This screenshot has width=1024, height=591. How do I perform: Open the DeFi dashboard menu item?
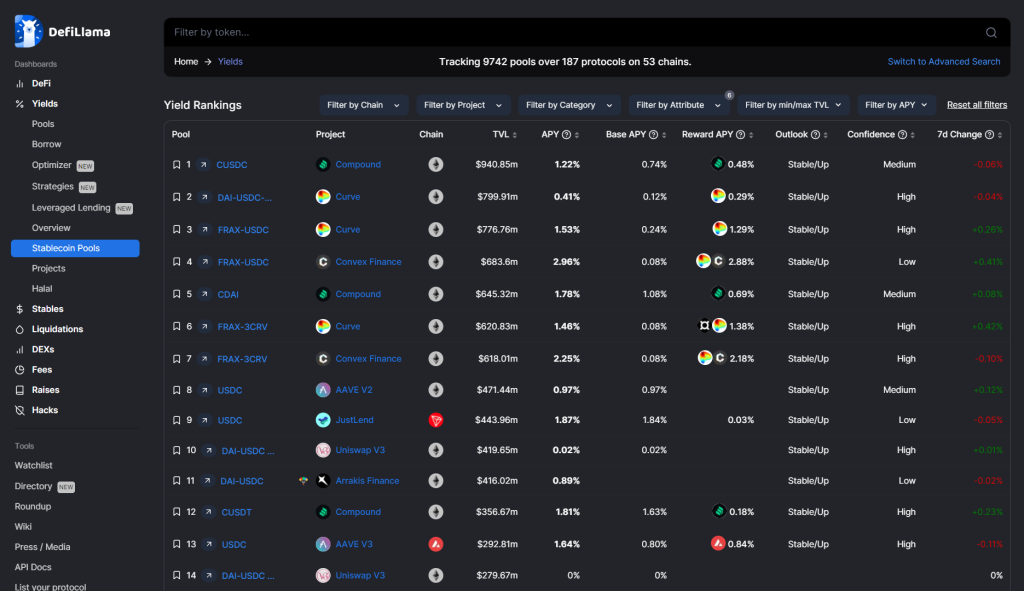click(x=41, y=84)
